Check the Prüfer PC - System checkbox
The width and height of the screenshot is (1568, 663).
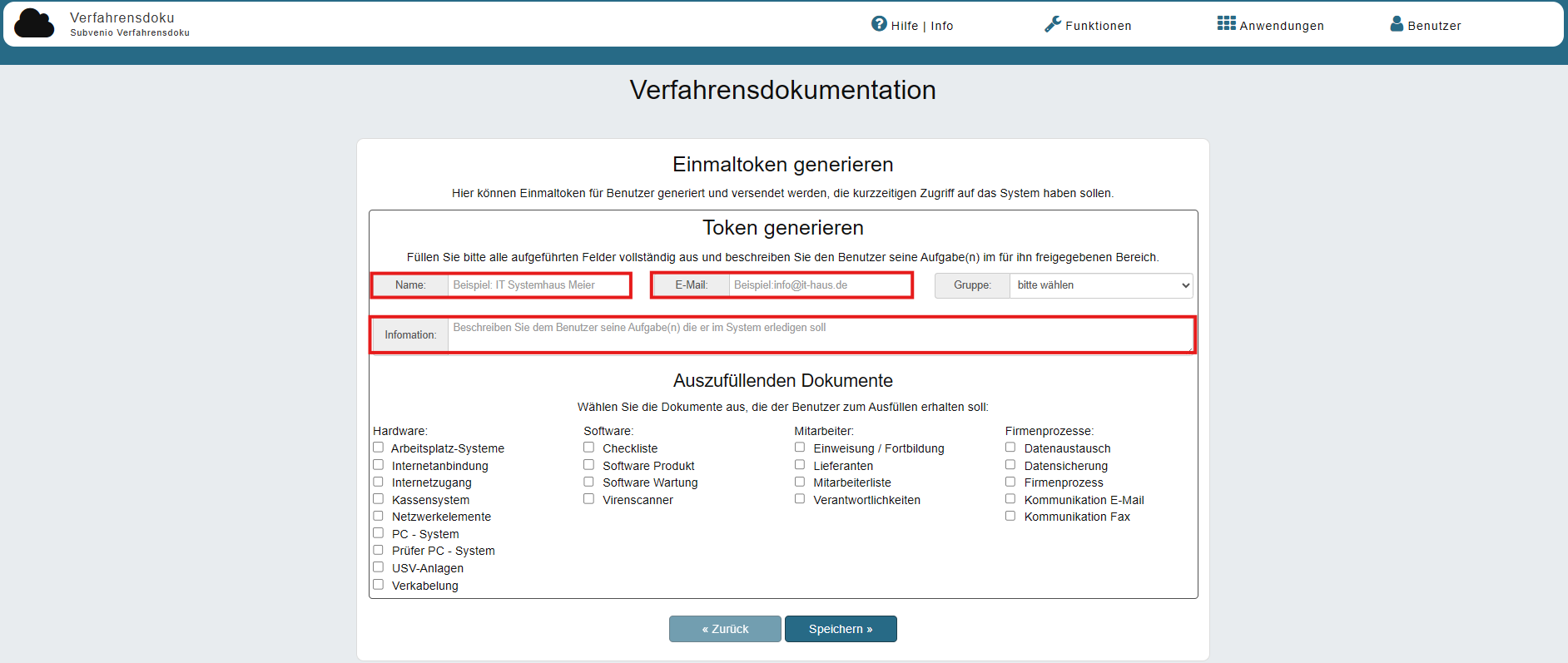379,550
